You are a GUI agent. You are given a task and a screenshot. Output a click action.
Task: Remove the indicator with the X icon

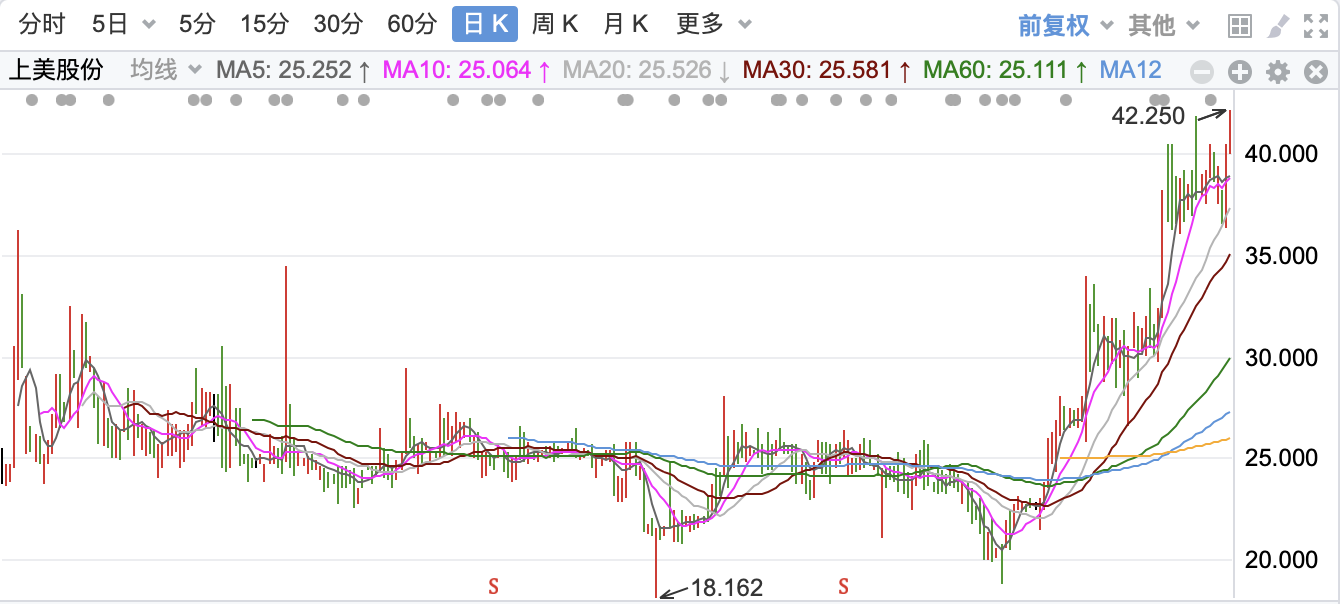(1314, 71)
